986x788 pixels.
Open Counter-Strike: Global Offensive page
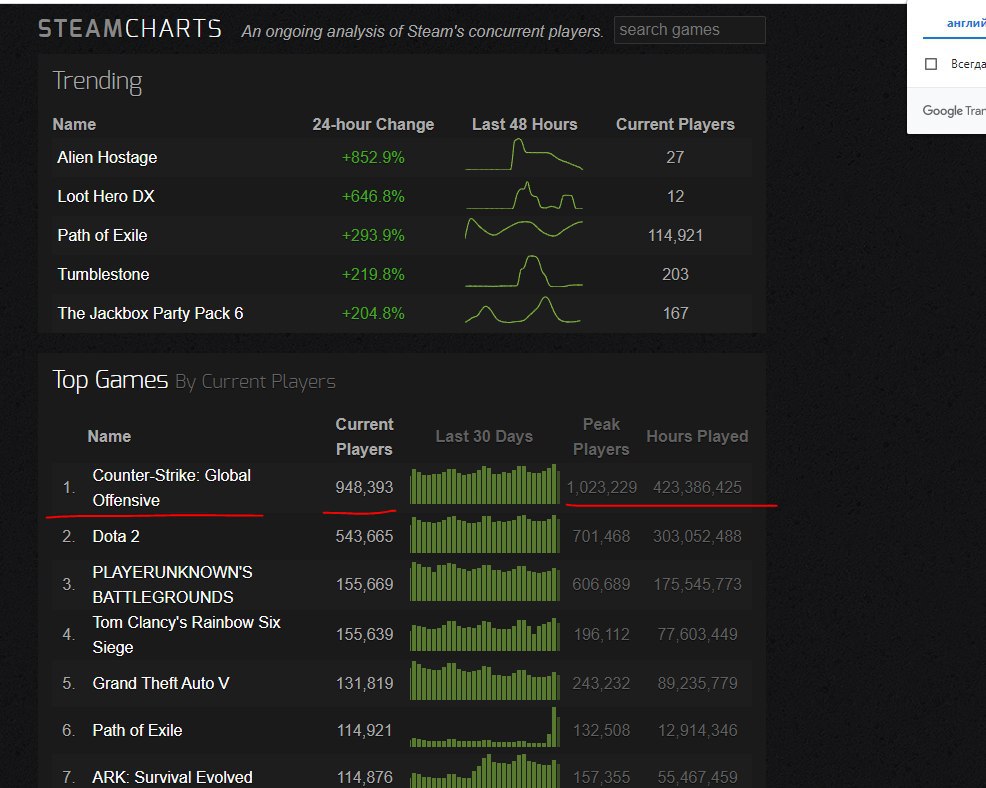(171, 487)
